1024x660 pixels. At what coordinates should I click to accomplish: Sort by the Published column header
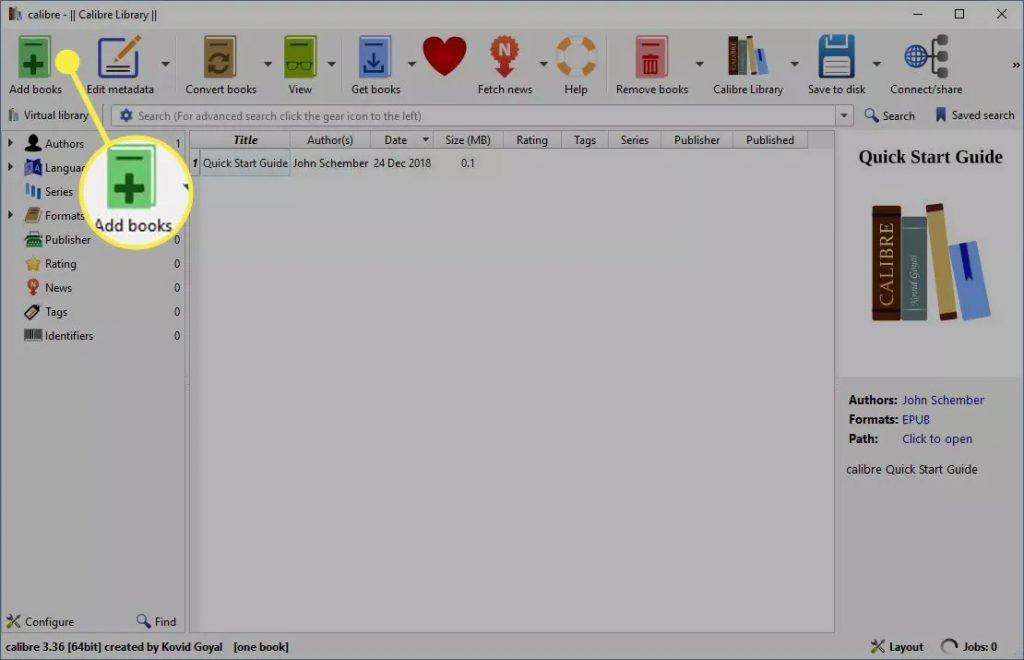point(770,140)
